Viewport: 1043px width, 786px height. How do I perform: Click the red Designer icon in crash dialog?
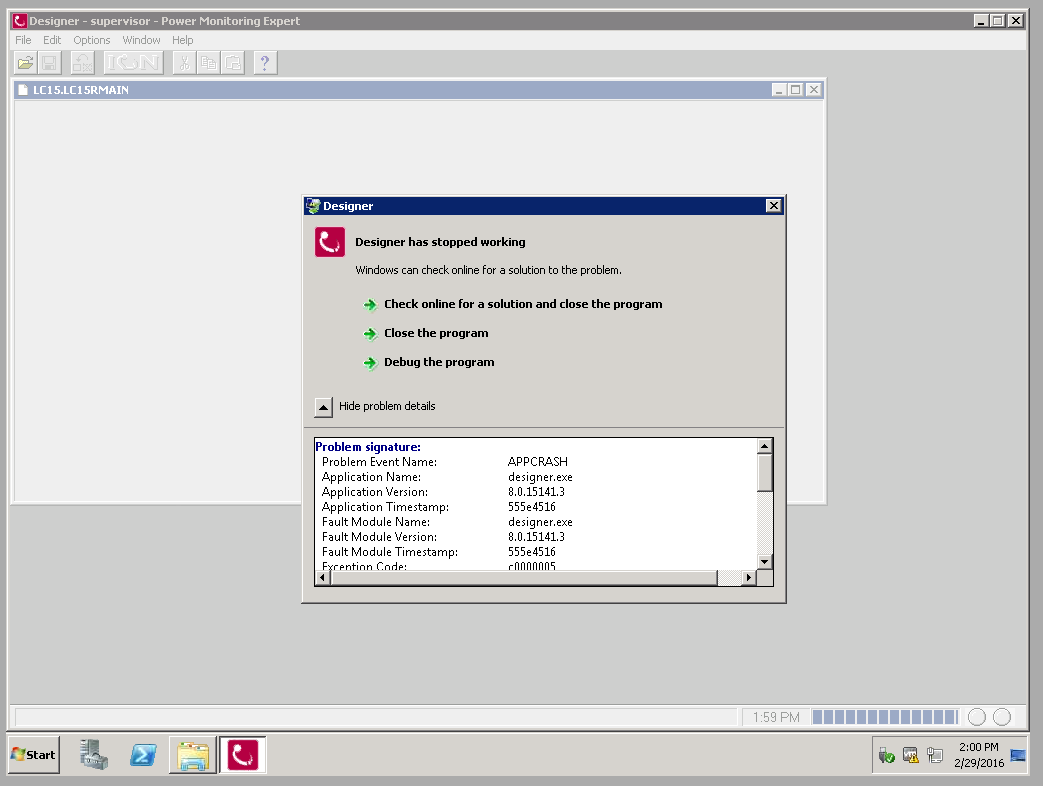click(x=330, y=242)
